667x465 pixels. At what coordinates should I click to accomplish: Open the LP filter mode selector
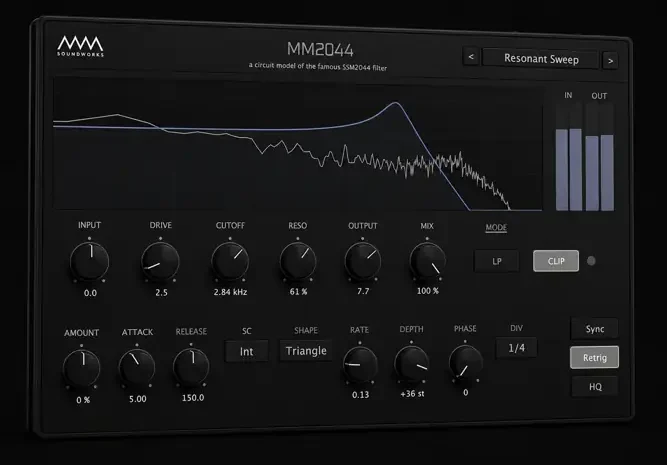(x=496, y=261)
